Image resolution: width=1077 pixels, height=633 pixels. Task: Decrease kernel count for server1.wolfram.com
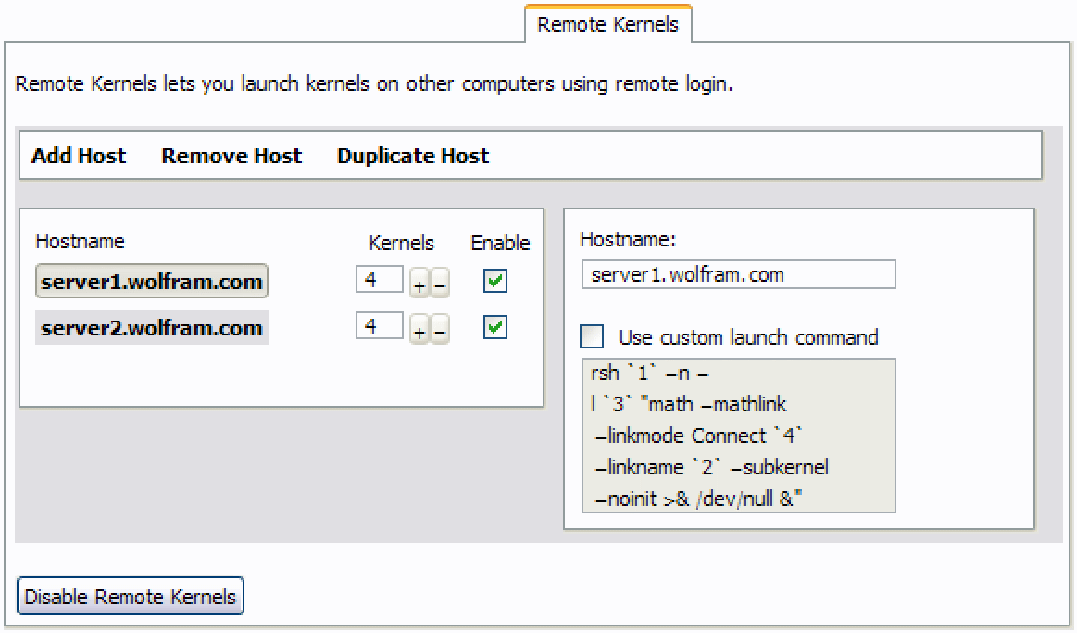pos(440,283)
